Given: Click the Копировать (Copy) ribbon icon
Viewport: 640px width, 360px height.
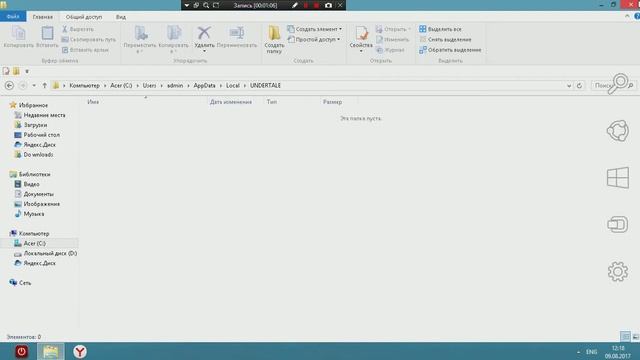Looking at the screenshot, I should point(18,33).
